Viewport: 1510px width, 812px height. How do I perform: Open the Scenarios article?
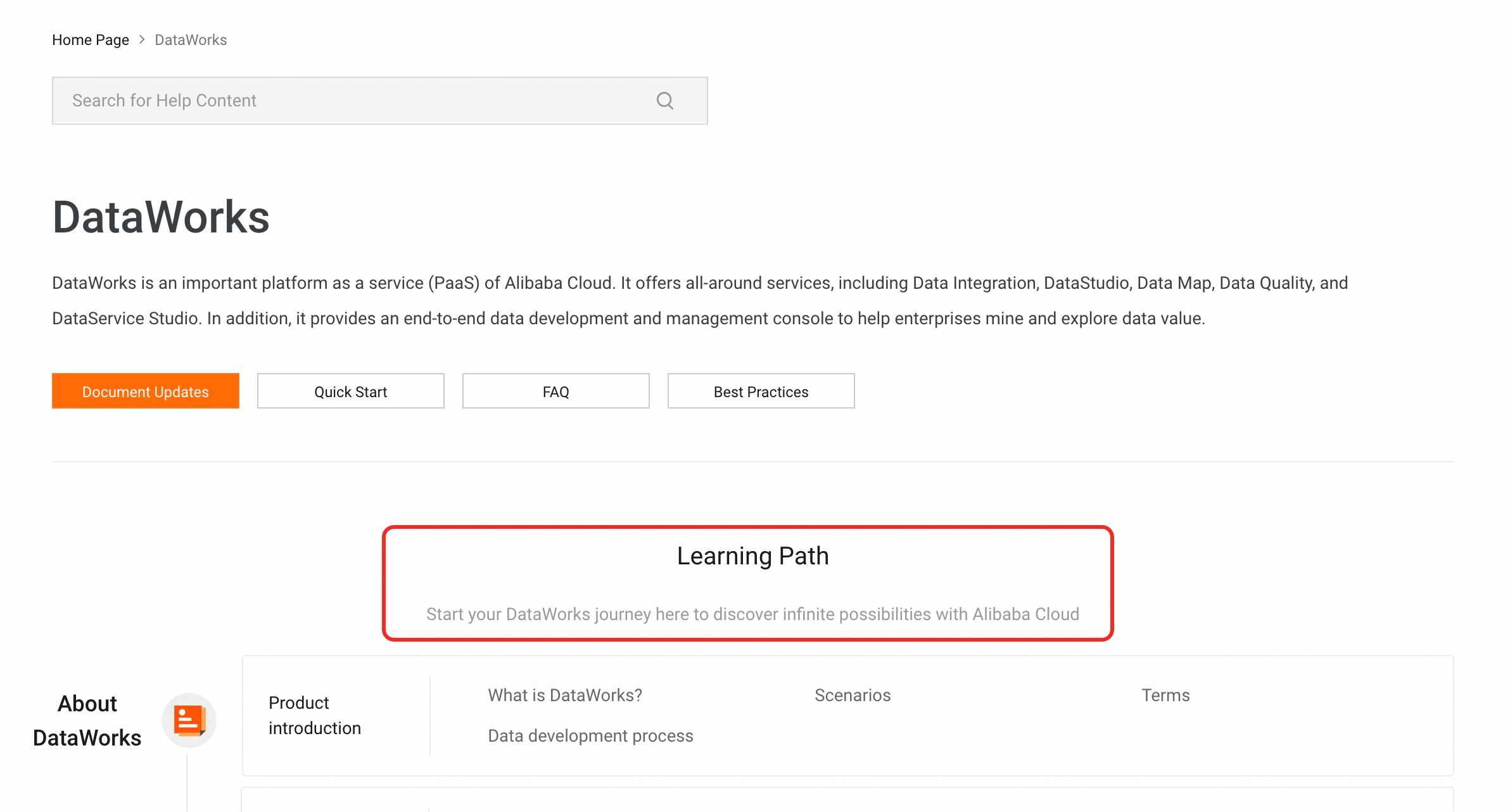point(853,695)
